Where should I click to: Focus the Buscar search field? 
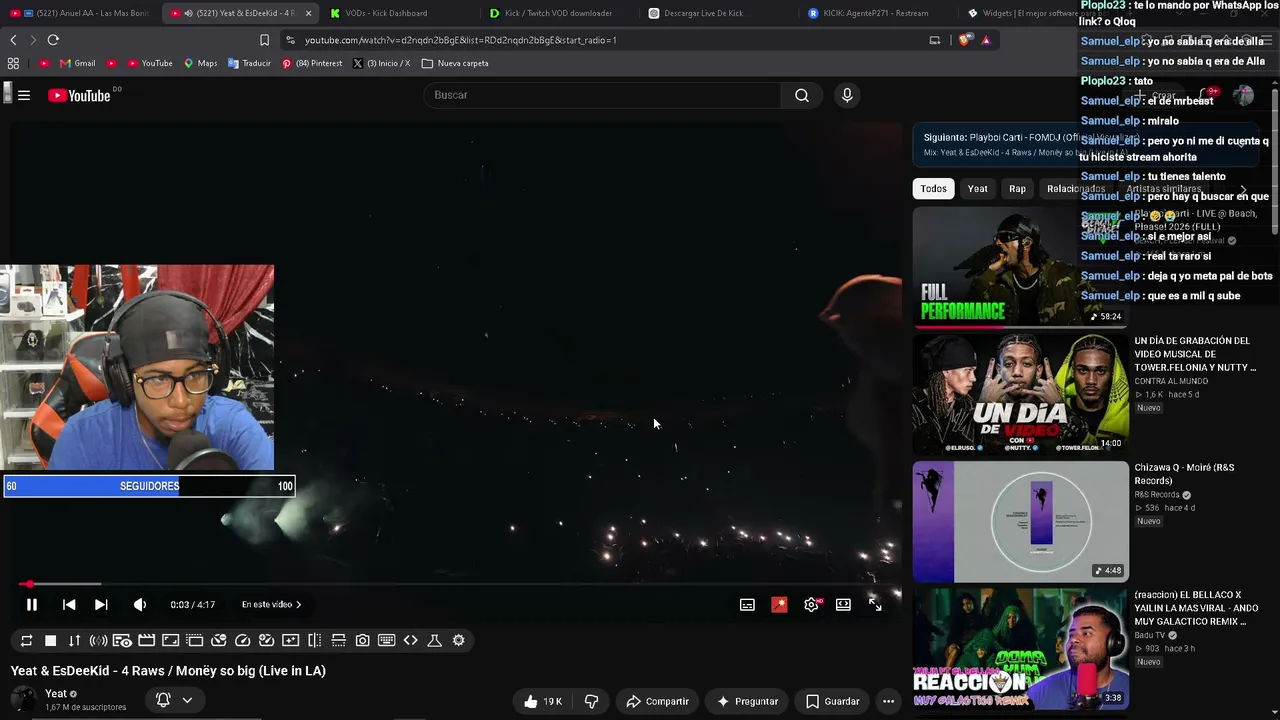click(603, 95)
